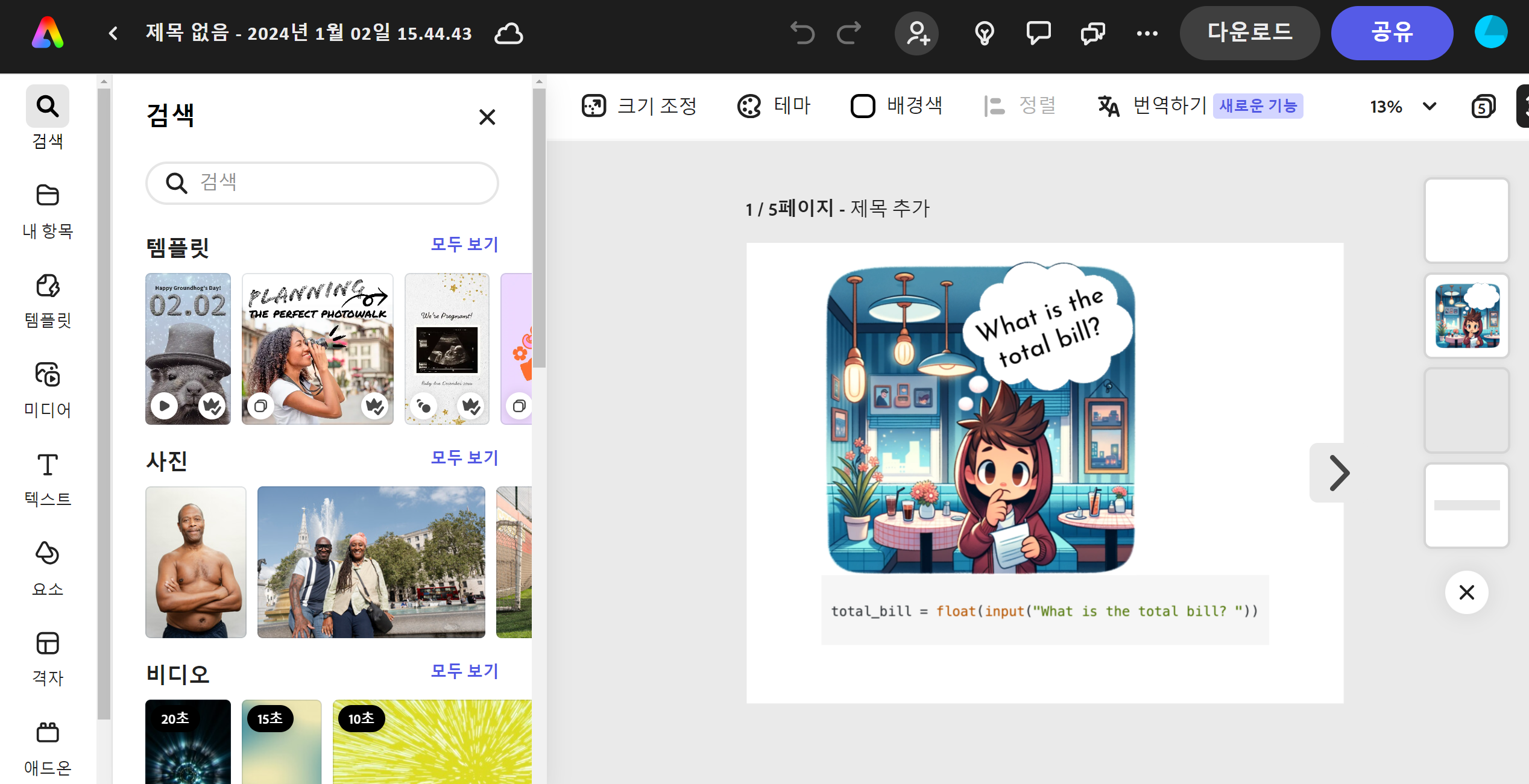The width and height of the screenshot is (1529, 784).
Task: Open 크기 조정 (Resize) tool
Action: pyautogui.click(x=640, y=106)
